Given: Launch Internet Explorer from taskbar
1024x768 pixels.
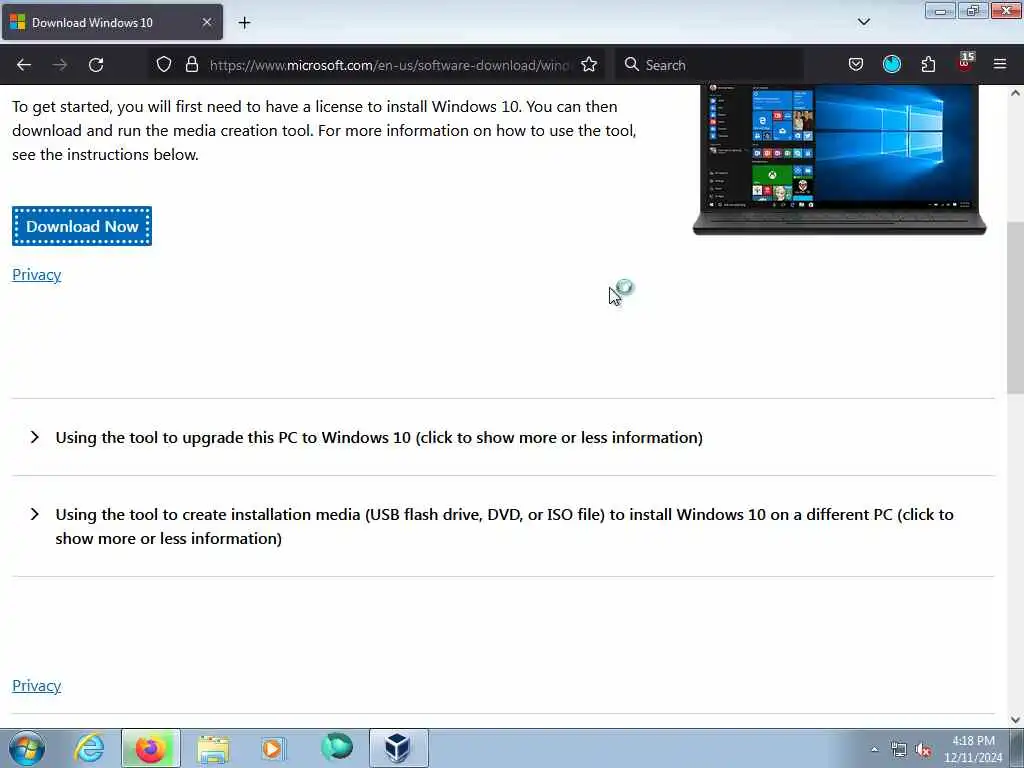Looking at the screenshot, I should point(89,748).
